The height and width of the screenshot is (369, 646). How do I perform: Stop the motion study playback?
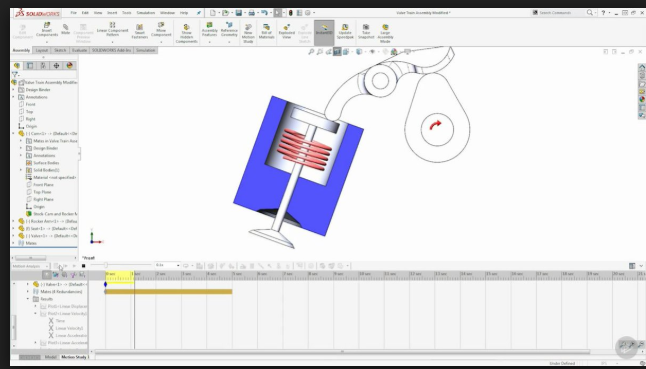click(84, 266)
